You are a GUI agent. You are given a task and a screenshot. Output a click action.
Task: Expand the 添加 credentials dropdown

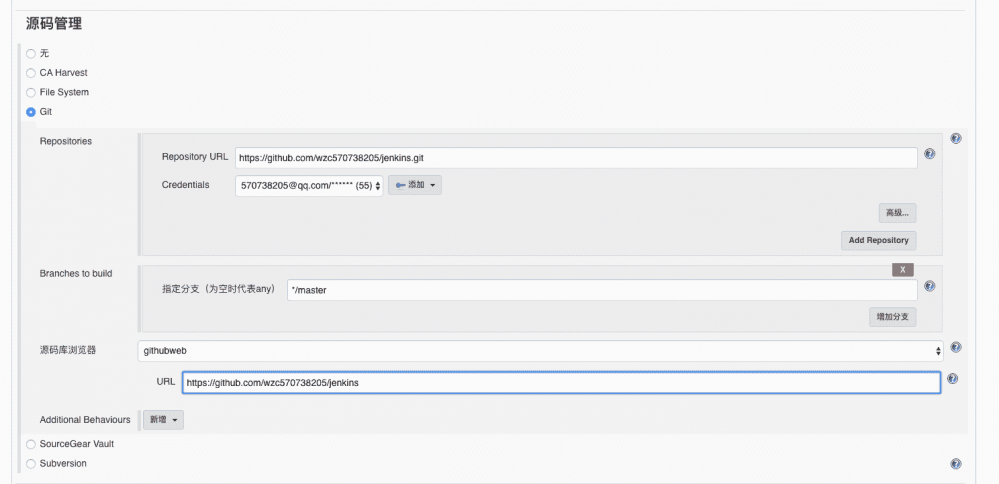tap(415, 185)
